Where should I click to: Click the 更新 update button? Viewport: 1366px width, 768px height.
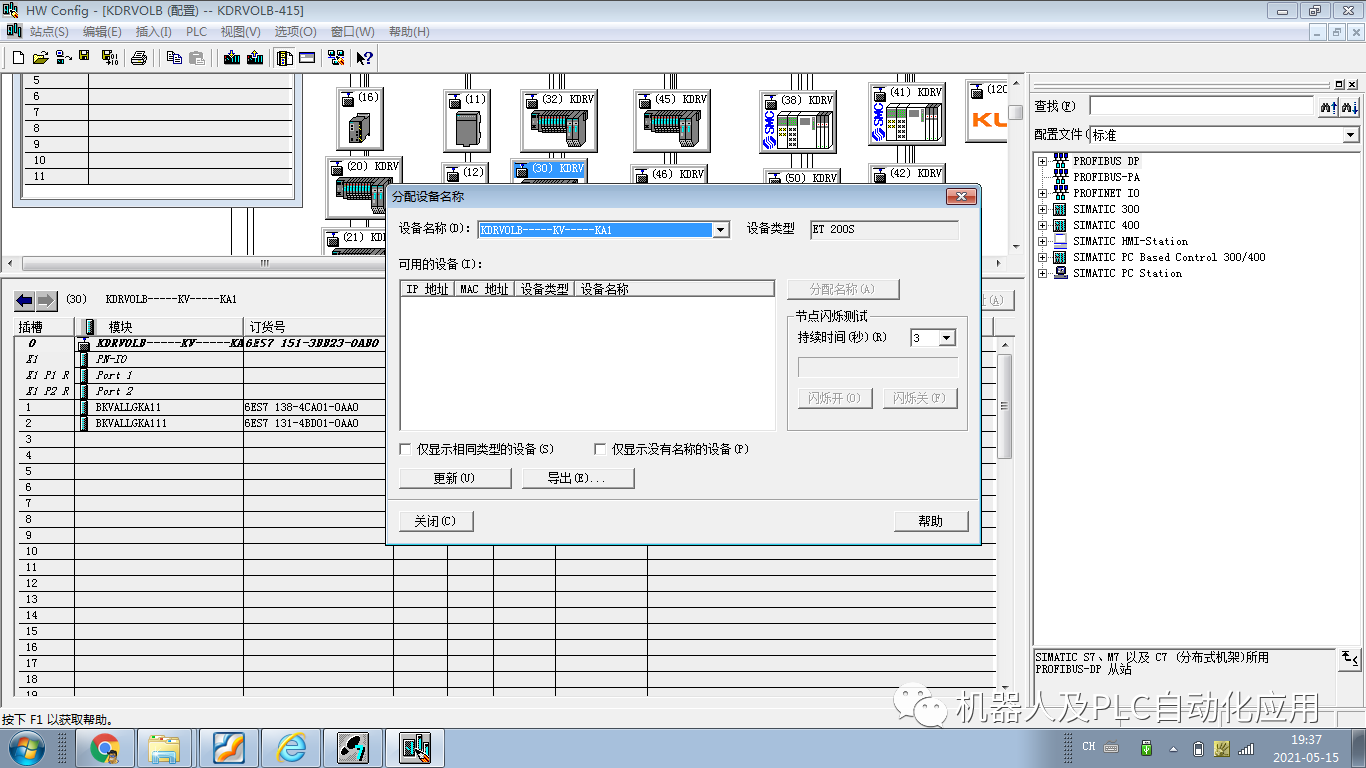(x=456, y=477)
